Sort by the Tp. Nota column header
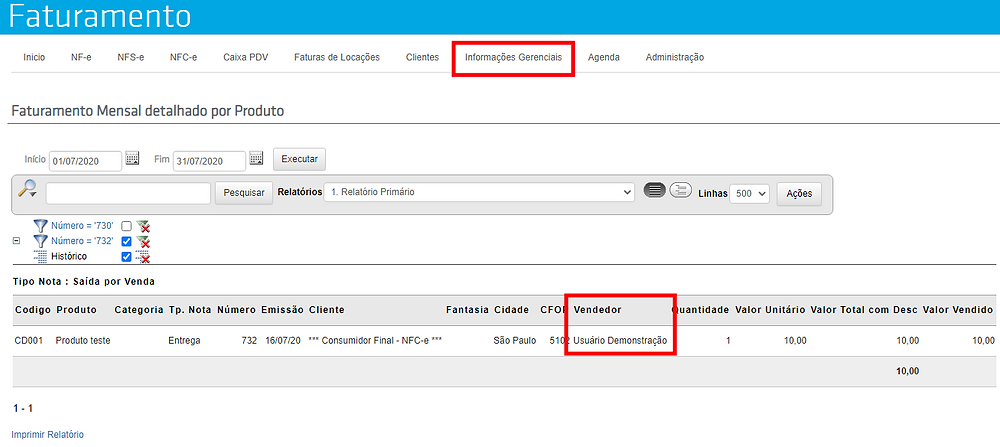 [189, 309]
